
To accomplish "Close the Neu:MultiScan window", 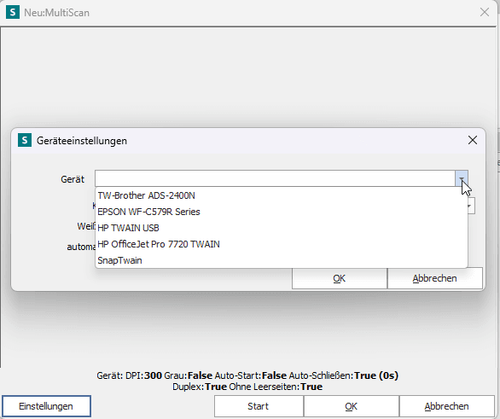I will coord(484,12).
